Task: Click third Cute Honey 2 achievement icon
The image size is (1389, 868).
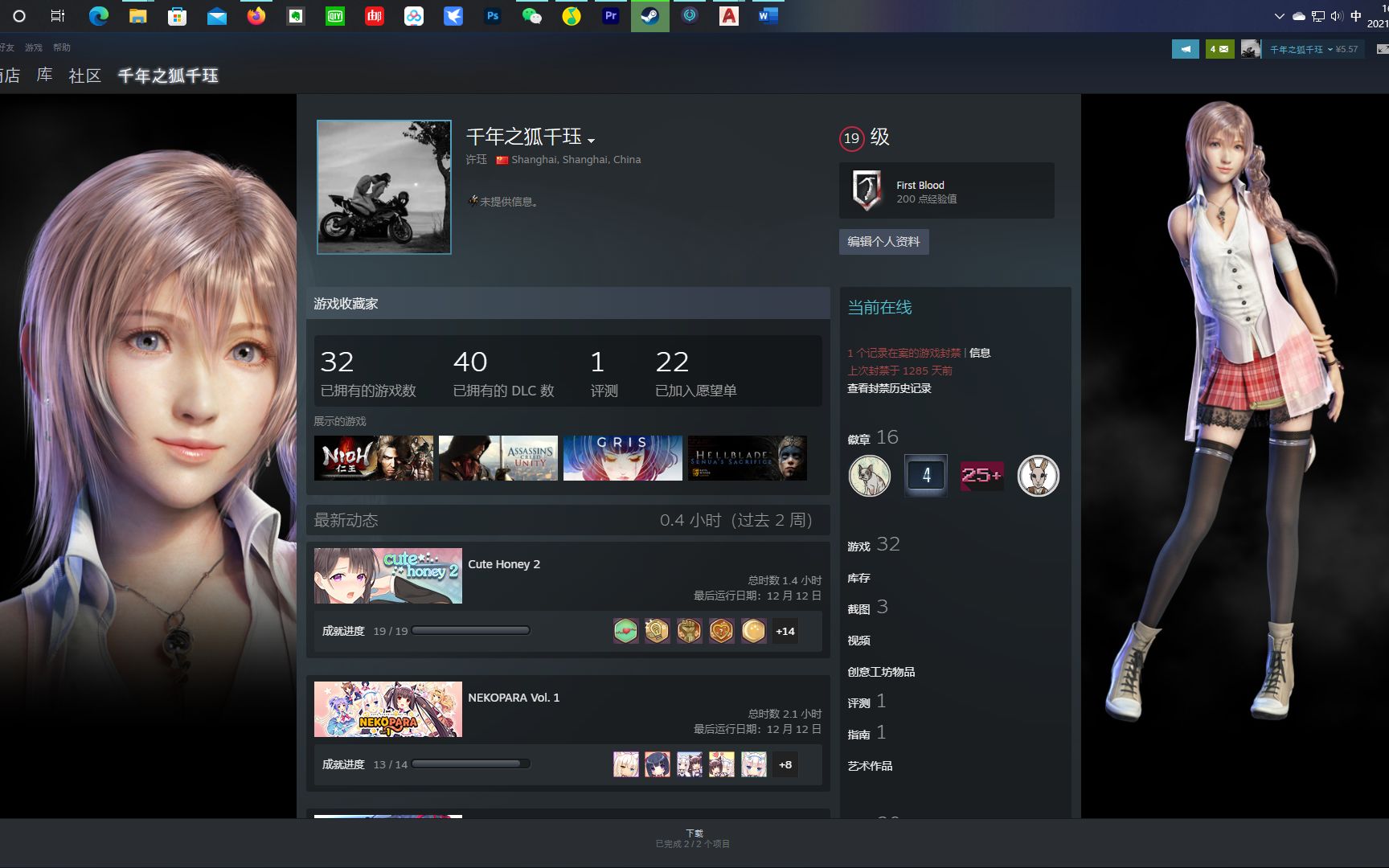Action: [690, 631]
